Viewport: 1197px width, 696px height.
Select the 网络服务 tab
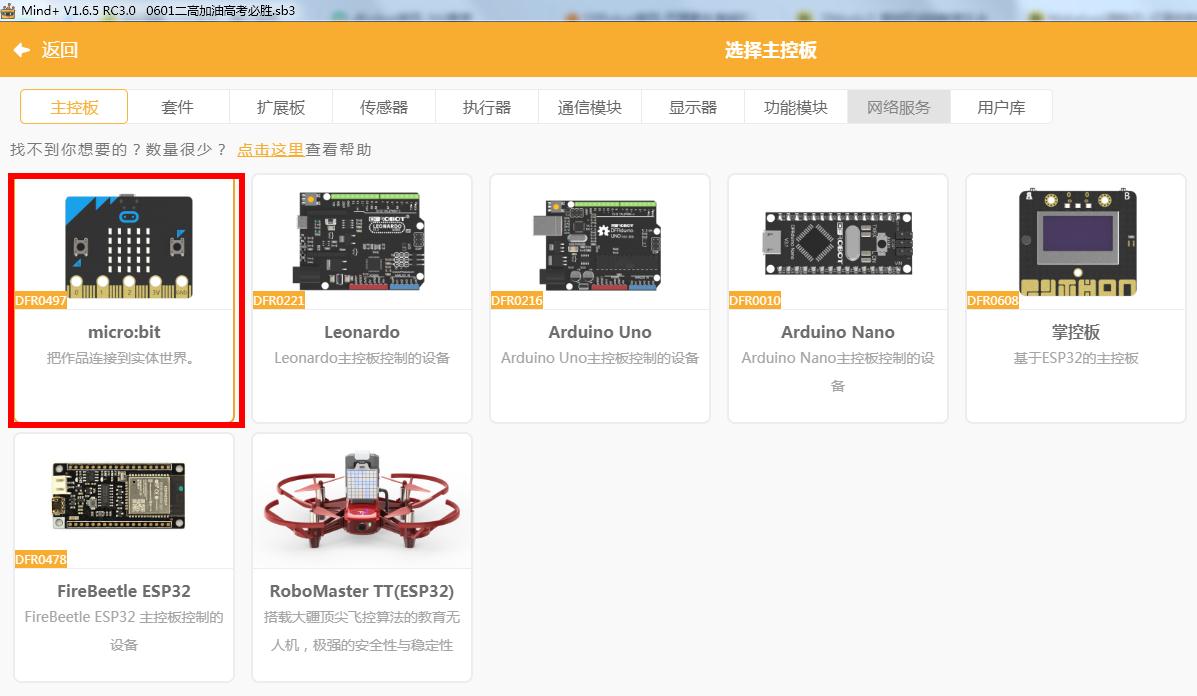[899, 107]
